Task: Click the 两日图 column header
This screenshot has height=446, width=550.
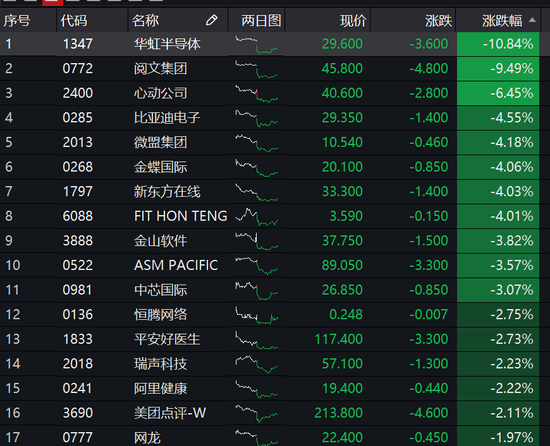Action: 261,21
